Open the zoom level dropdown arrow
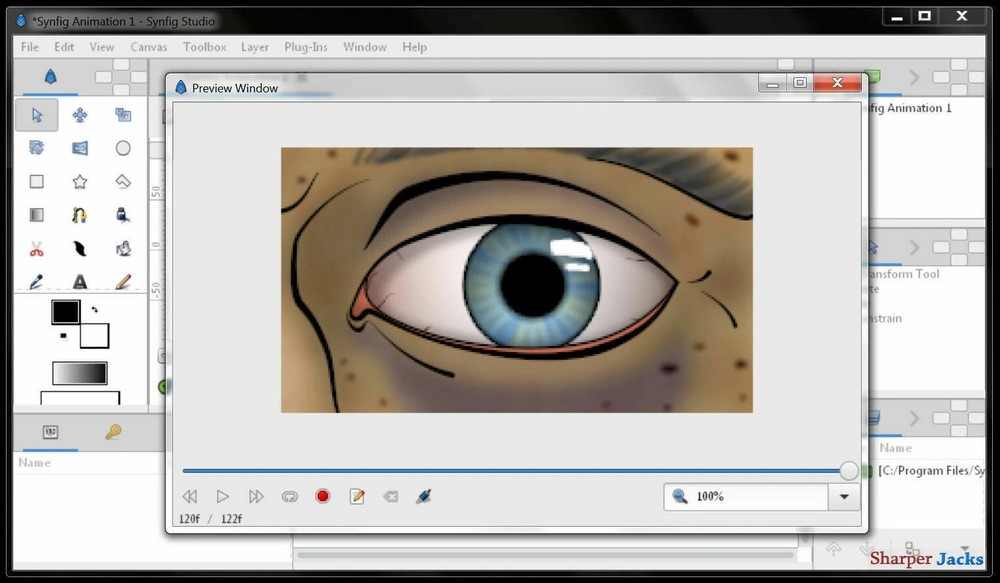This screenshot has height=583, width=1000. [844, 496]
